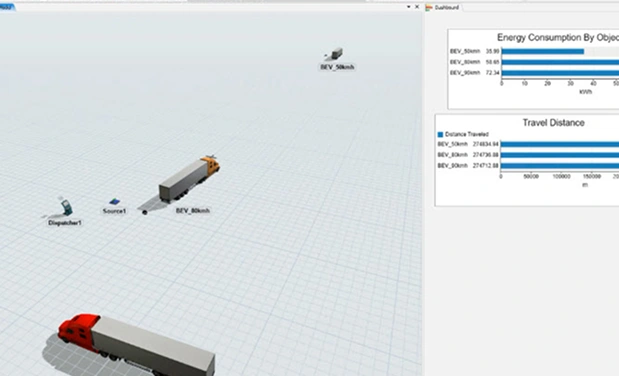Viewport: 619px width, 376px height.
Task: Click the Source1 object icon
Action: pos(114,201)
